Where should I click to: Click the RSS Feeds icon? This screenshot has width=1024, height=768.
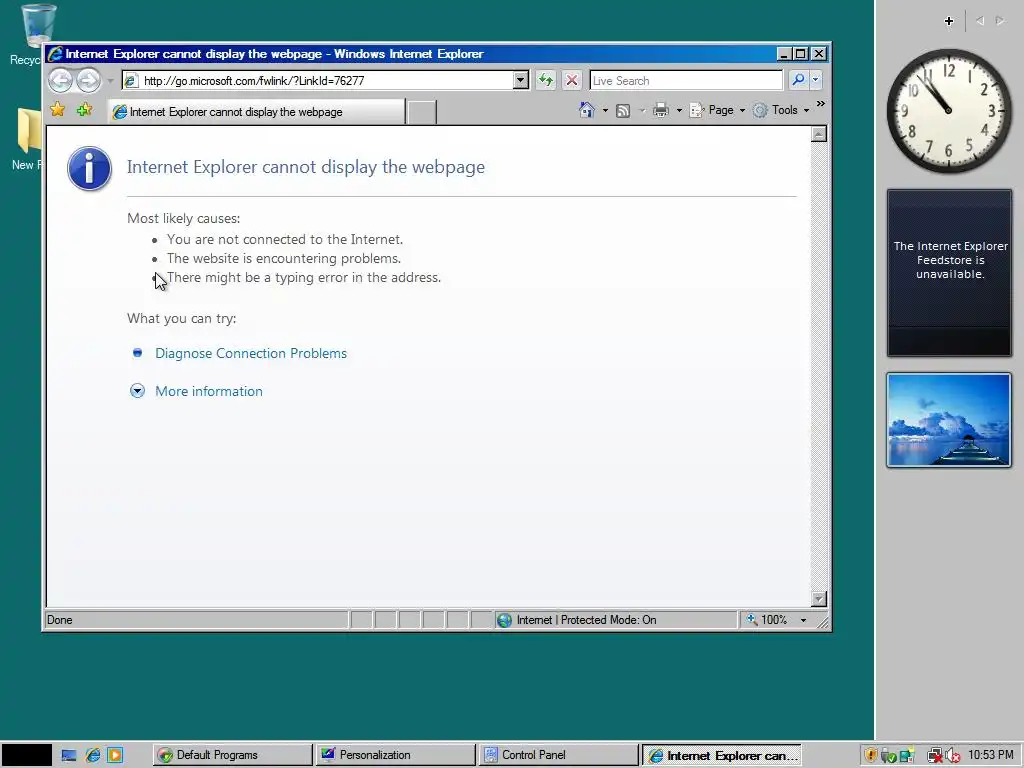click(623, 110)
